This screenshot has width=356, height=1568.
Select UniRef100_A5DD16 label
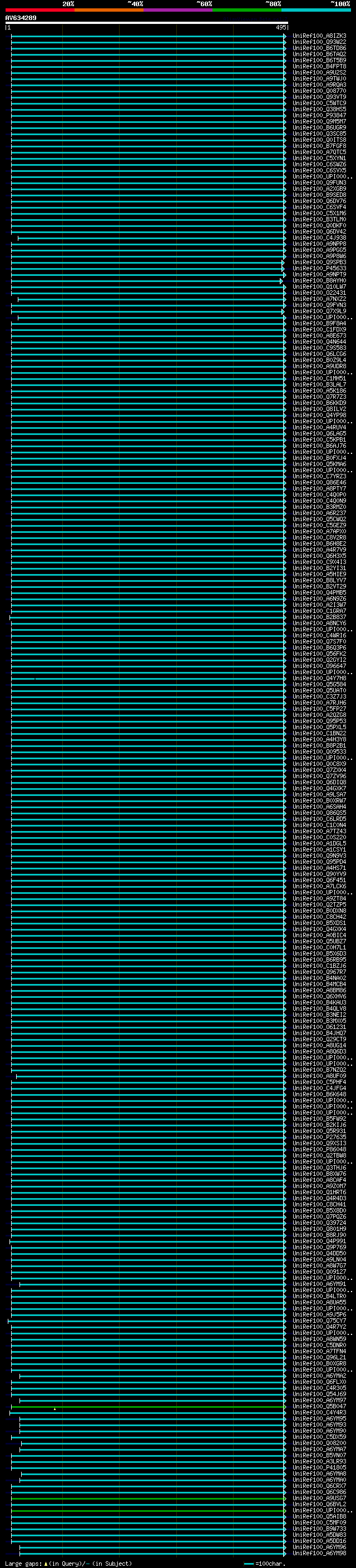pyautogui.click(x=319, y=1541)
